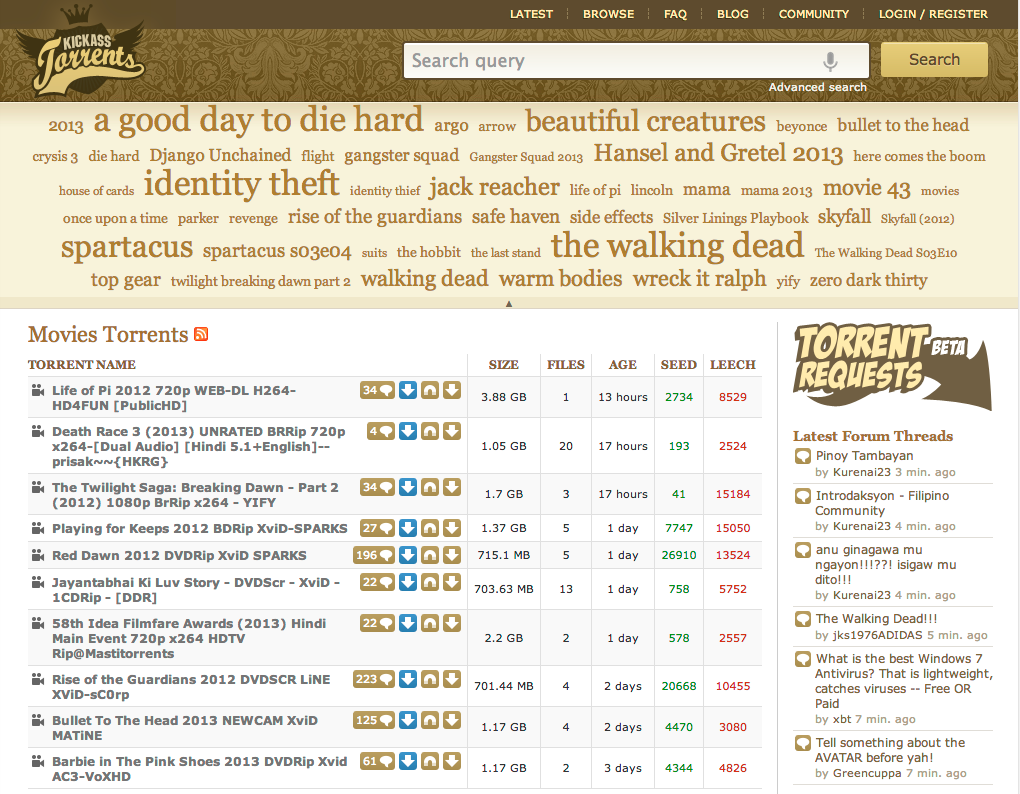1020x794 pixels.
Task: Collapse the tag cloud using the small triangle
Action: (509, 303)
